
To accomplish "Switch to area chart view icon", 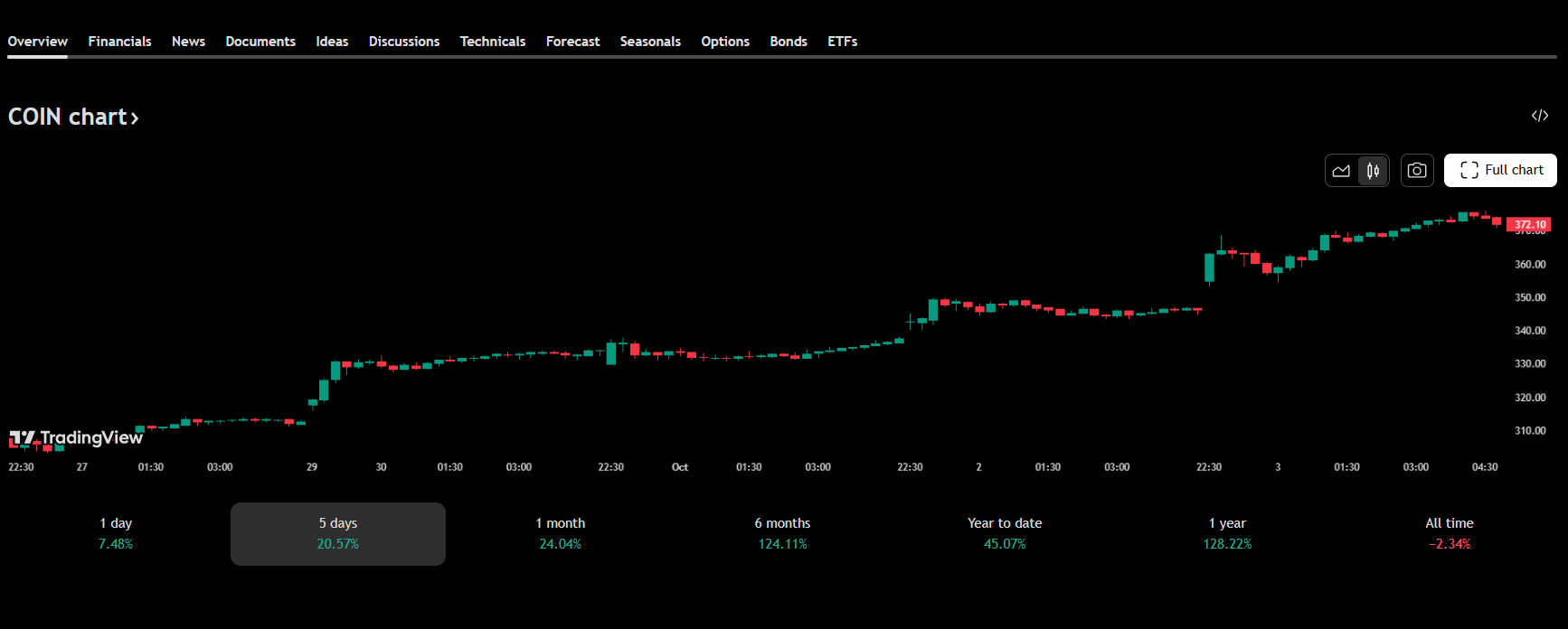I will tap(1341, 171).
